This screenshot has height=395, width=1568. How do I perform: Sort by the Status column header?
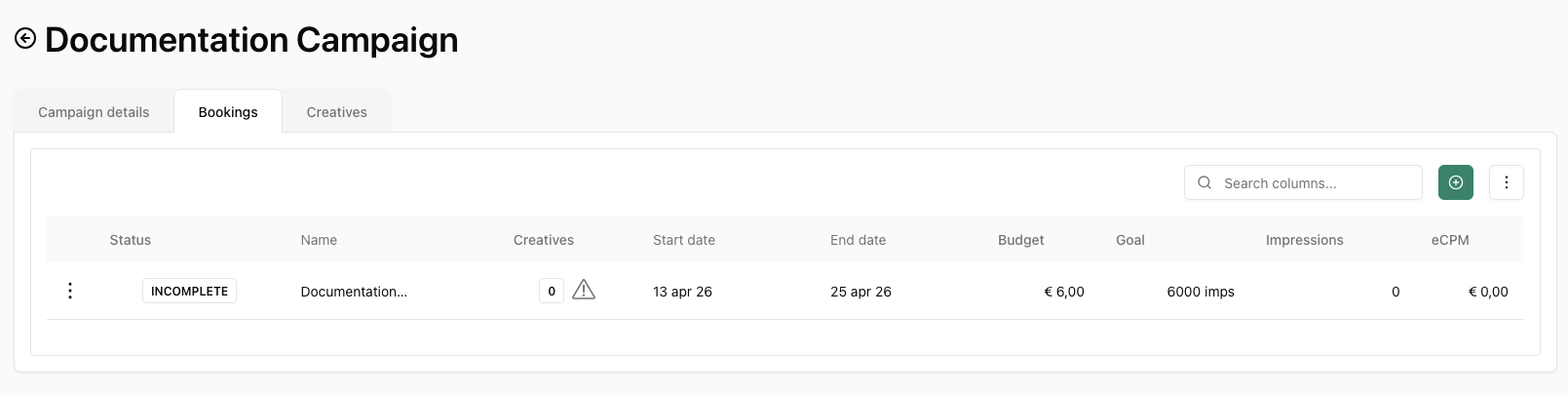coord(131,240)
